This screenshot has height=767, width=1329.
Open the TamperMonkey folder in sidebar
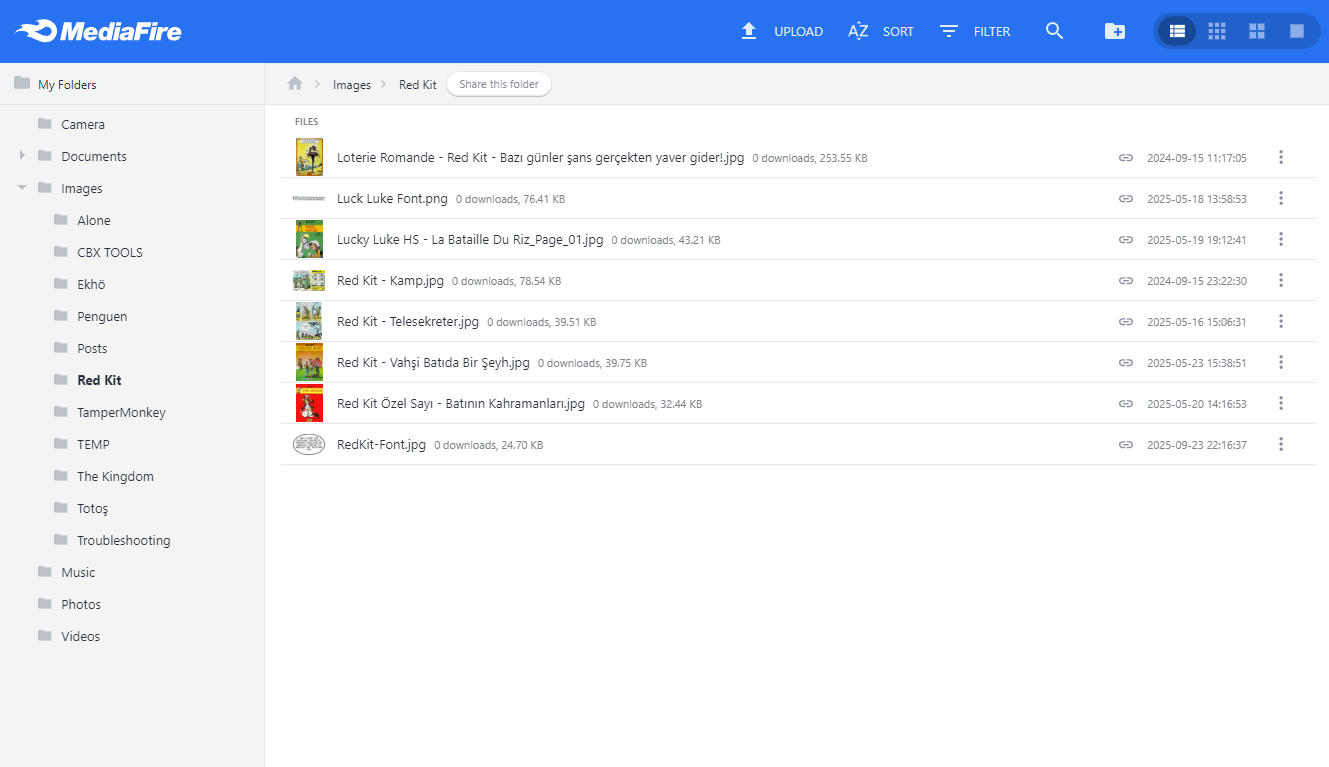[121, 412]
